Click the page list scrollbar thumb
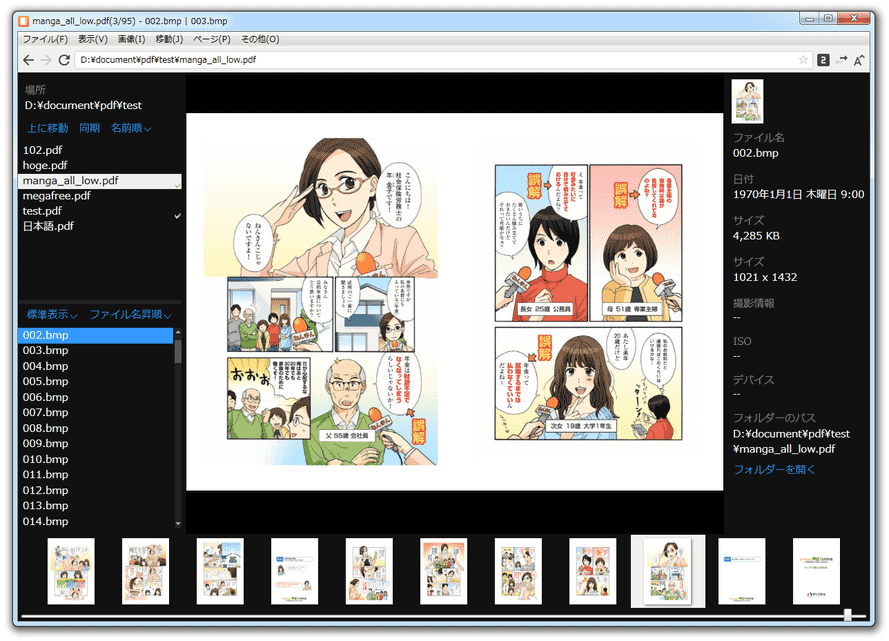 click(178, 351)
